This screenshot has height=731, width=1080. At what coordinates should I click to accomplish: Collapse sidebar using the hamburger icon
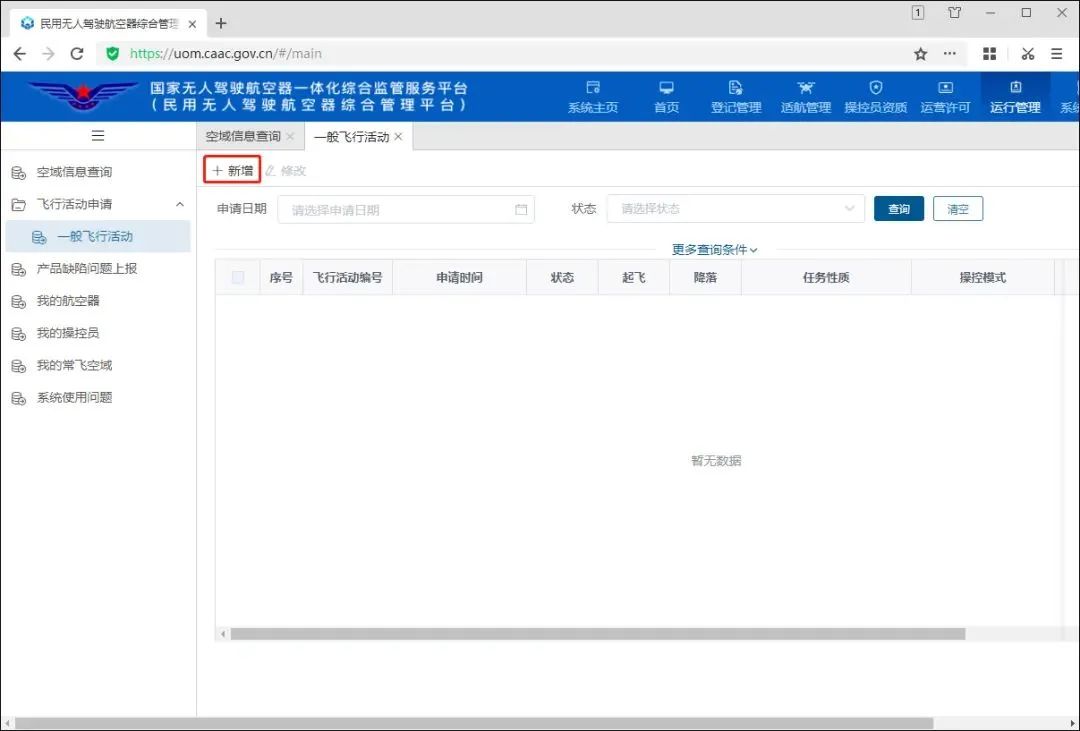pyautogui.click(x=98, y=136)
